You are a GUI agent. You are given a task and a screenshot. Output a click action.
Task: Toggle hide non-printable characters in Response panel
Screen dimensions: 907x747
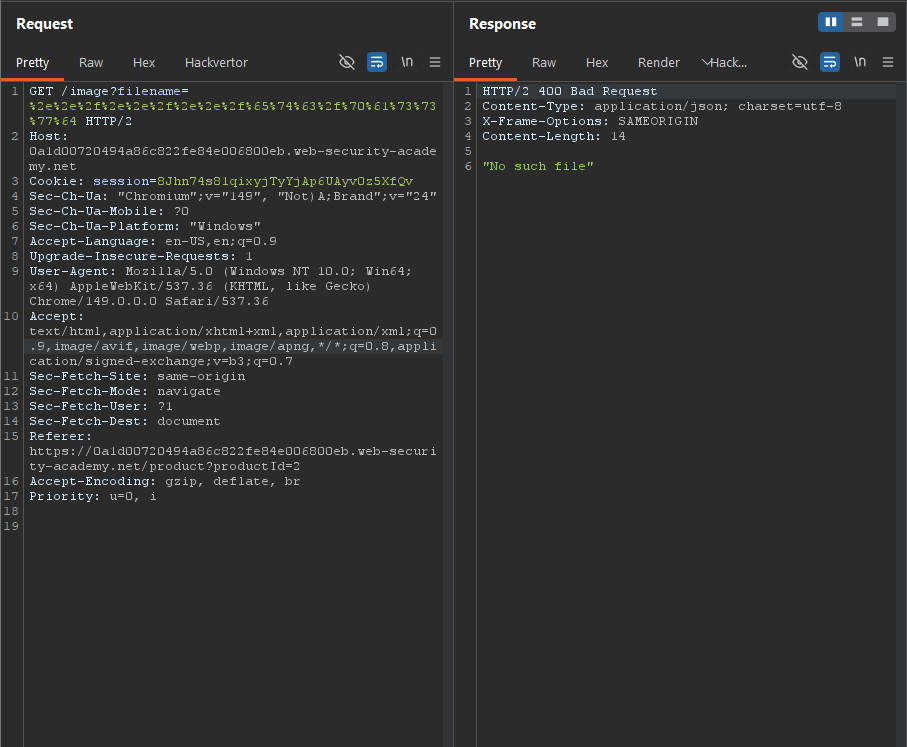click(799, 62)
